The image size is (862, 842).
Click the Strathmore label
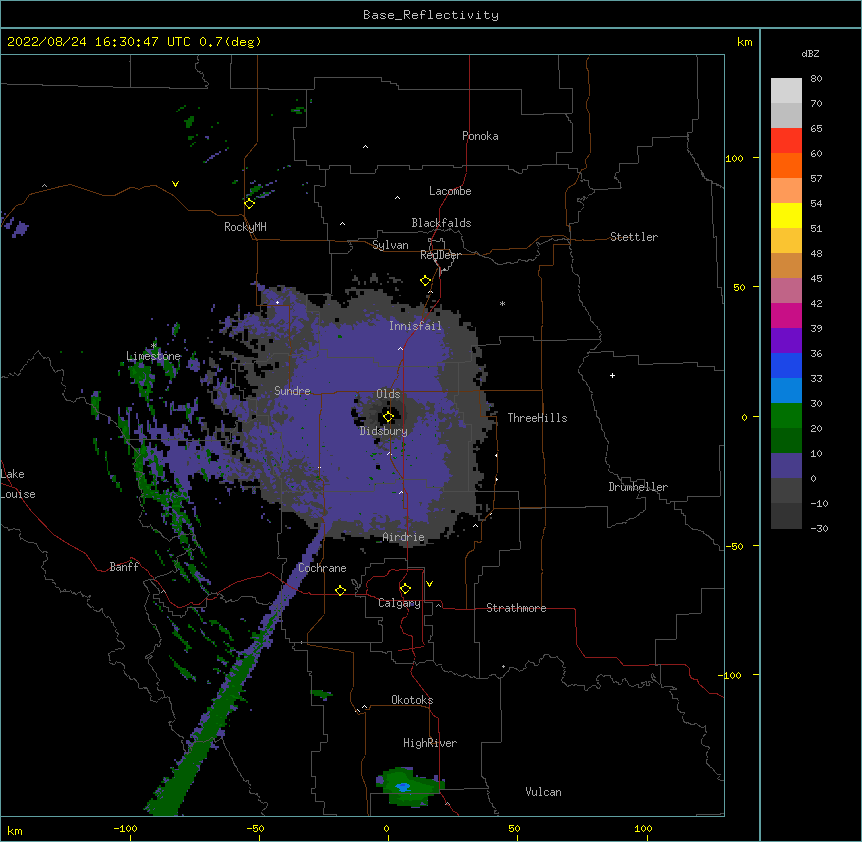[x=516, y=608]
